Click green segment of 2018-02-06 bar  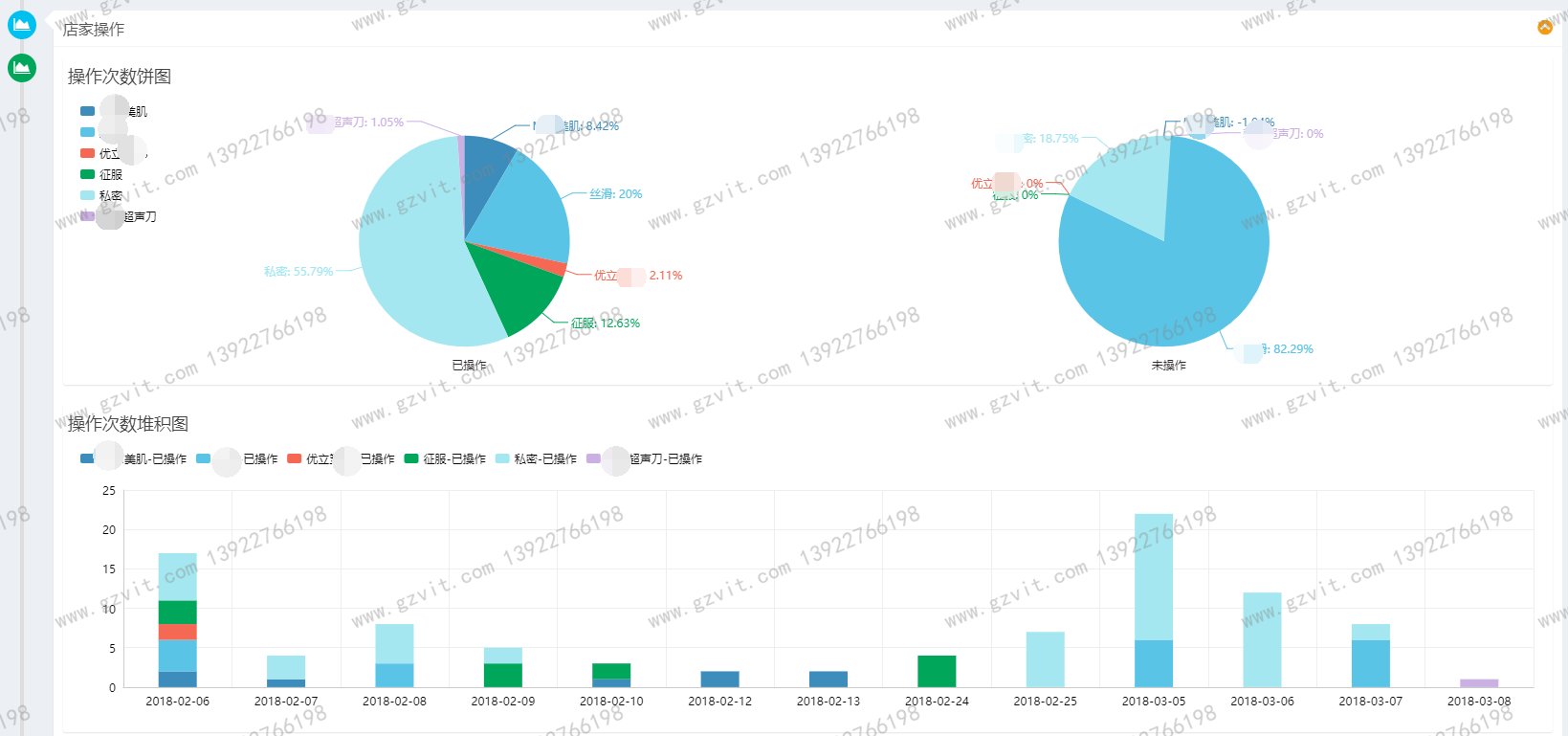coord(178,613)
